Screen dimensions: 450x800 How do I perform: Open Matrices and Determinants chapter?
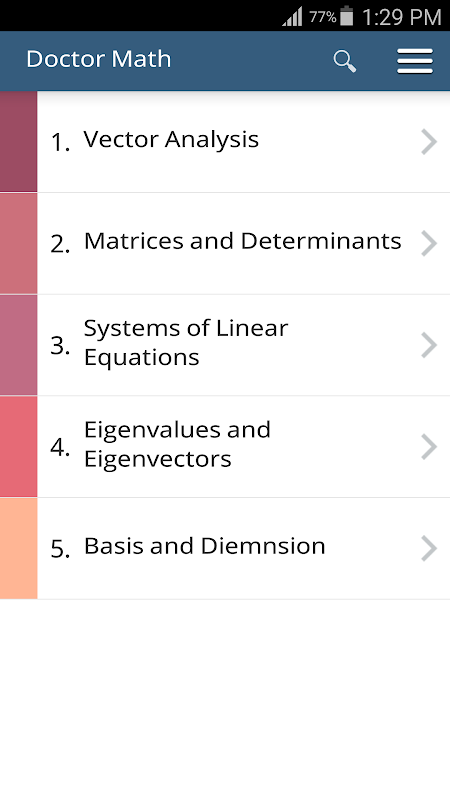243,243
